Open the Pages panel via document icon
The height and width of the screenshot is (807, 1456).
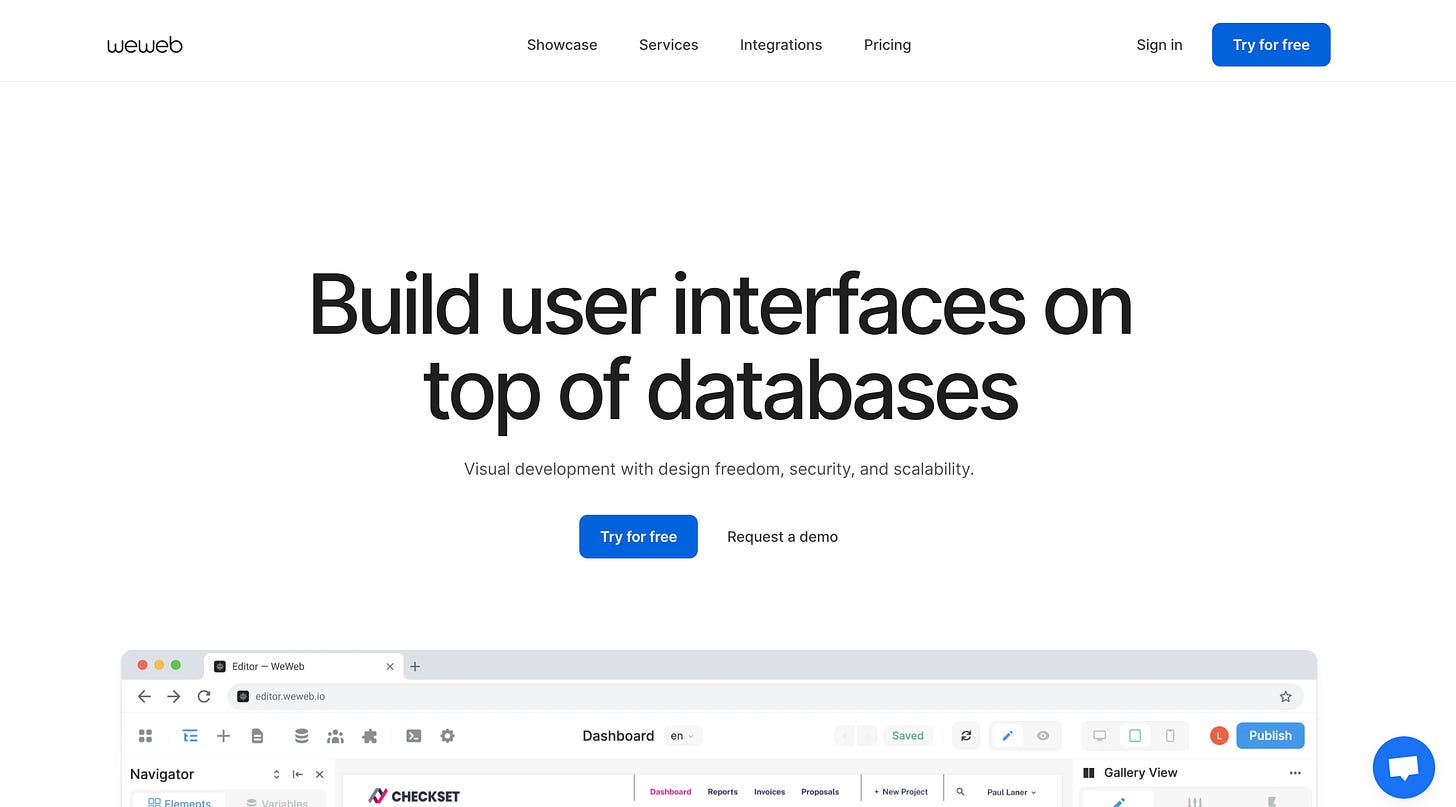[x=258, y=735]
